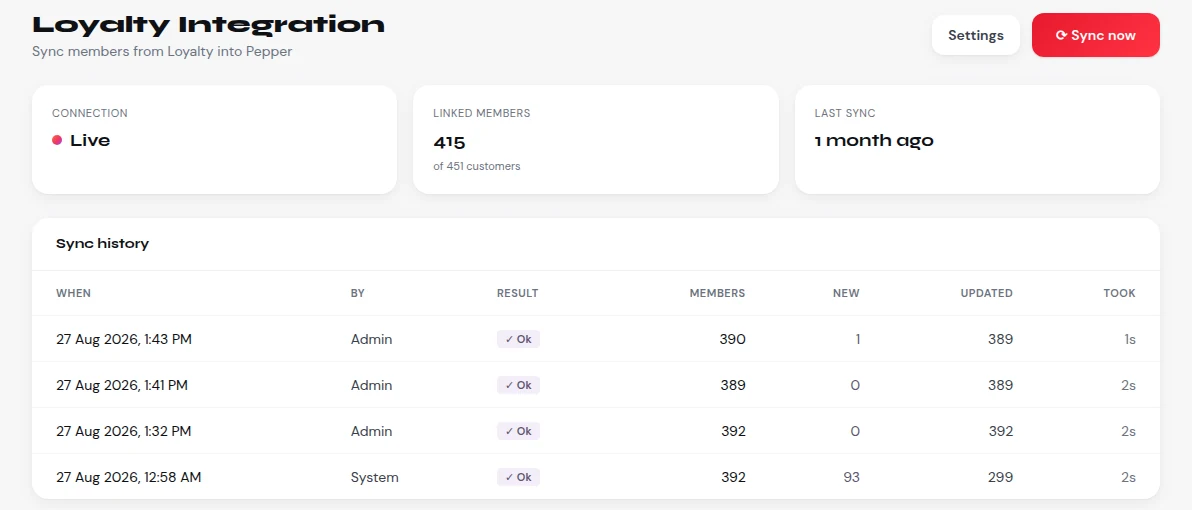Click updated value 299
The image size is (1192, 510).
1000,477
